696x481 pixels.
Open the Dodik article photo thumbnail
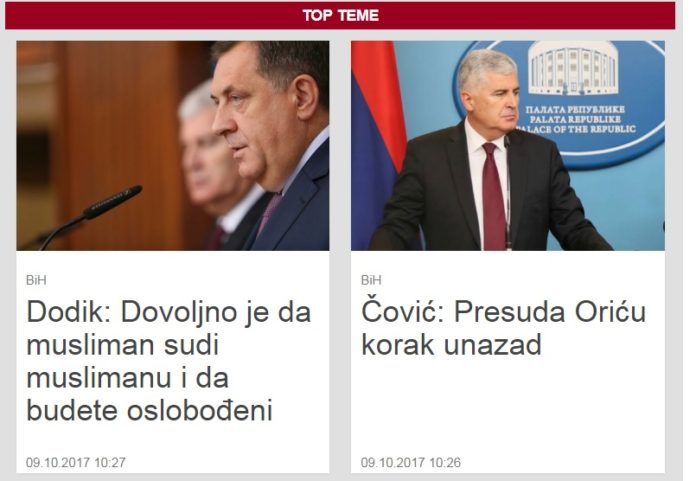[x=173, y=146]
